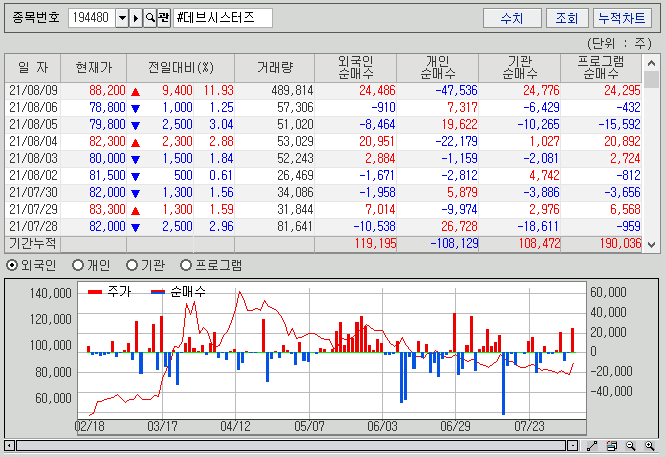The width and height of the screenshot is (666, 457).
Task: Click volume value 81,641
Action: 295,226
